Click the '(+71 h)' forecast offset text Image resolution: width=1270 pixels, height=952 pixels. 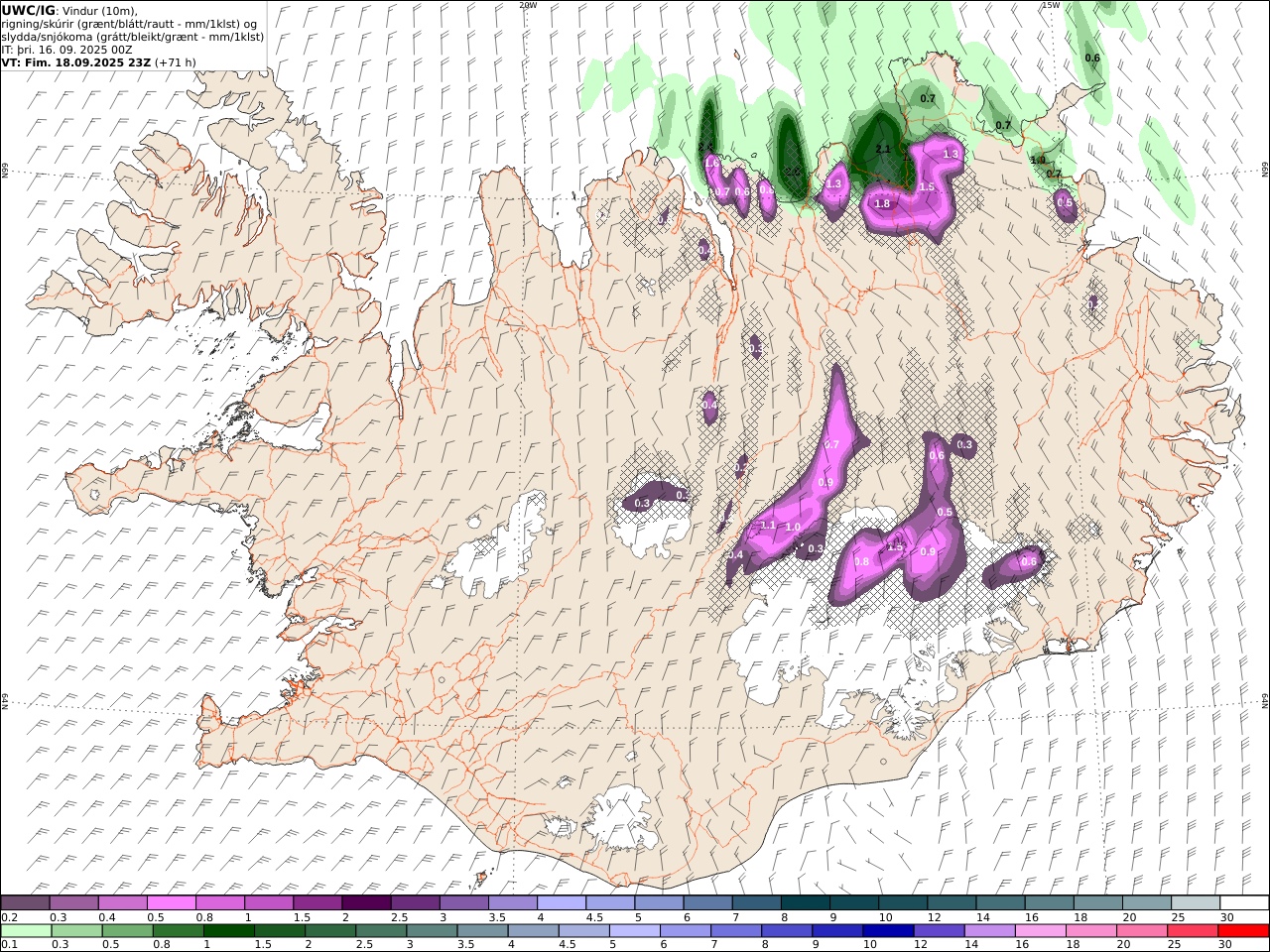coord(176,61)
